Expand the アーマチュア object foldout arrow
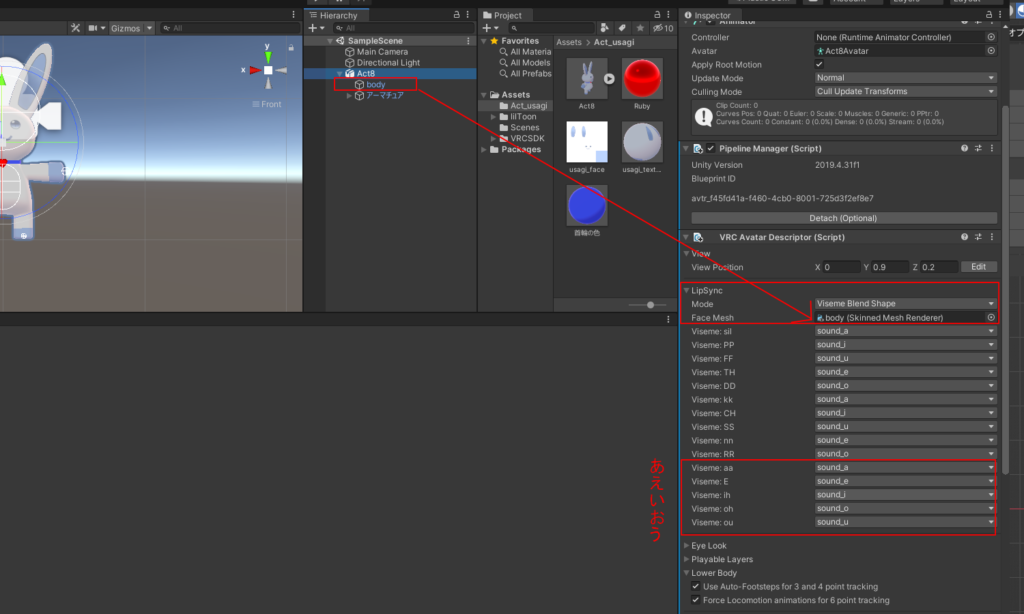This screenshot has width=1024, height=614. 349,95
